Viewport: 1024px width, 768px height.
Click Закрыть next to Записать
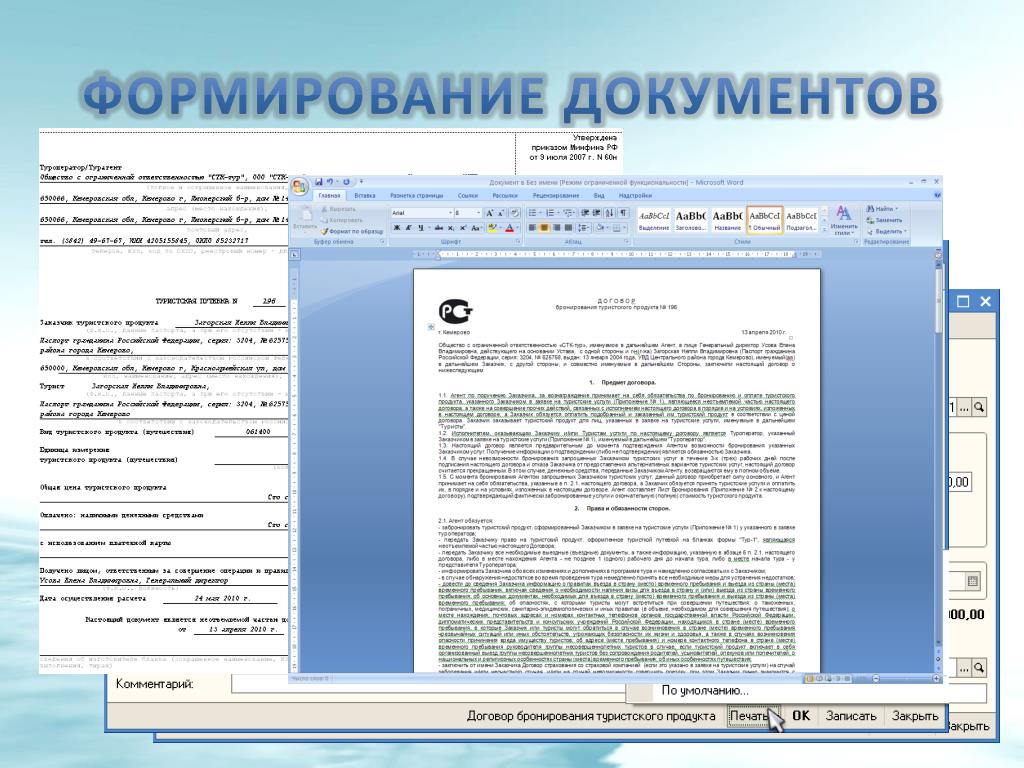click(915, 716)
